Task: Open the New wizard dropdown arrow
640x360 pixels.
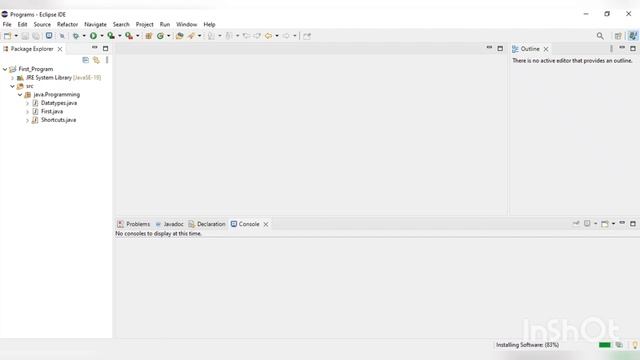Action: (x=16, y=36)
